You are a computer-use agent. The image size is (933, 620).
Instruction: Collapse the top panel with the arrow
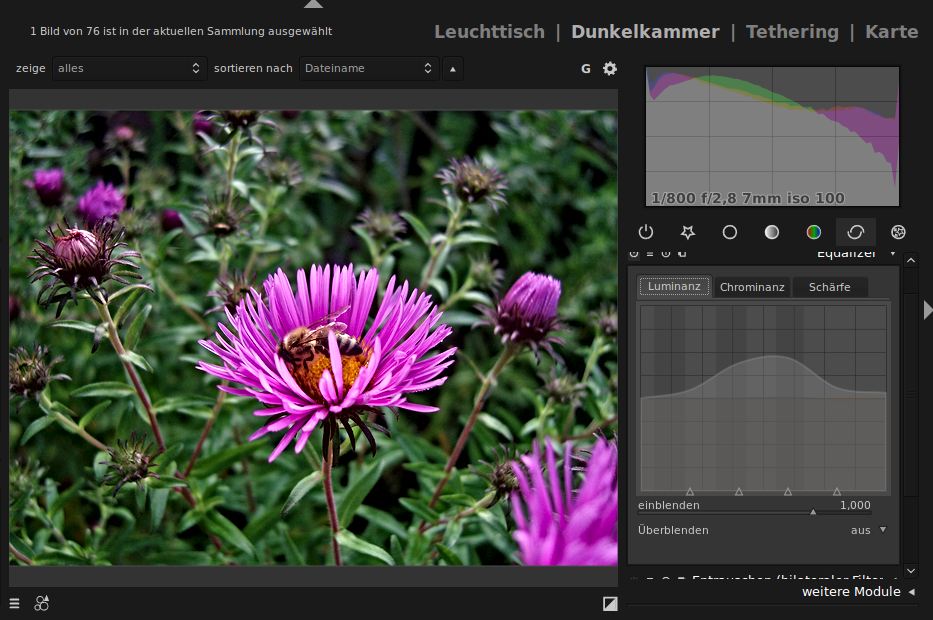pos(313,4)
